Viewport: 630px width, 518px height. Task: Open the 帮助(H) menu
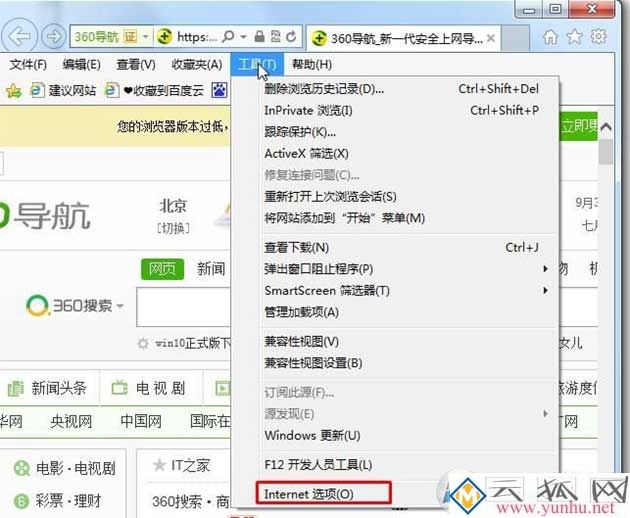[312, 64]
